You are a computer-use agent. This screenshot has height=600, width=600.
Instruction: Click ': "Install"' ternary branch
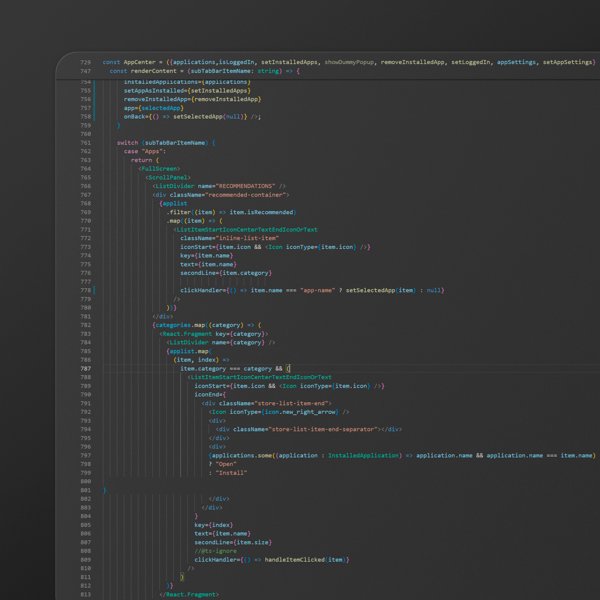click(x=228, y=473)
